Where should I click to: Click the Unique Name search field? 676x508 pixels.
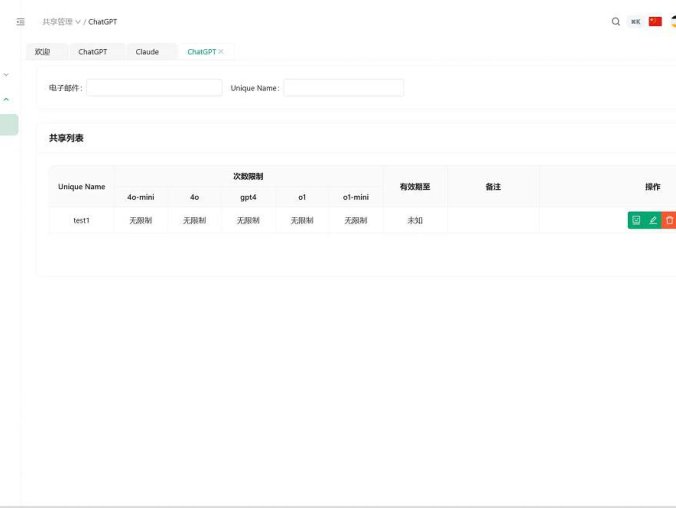coord(344,88)
